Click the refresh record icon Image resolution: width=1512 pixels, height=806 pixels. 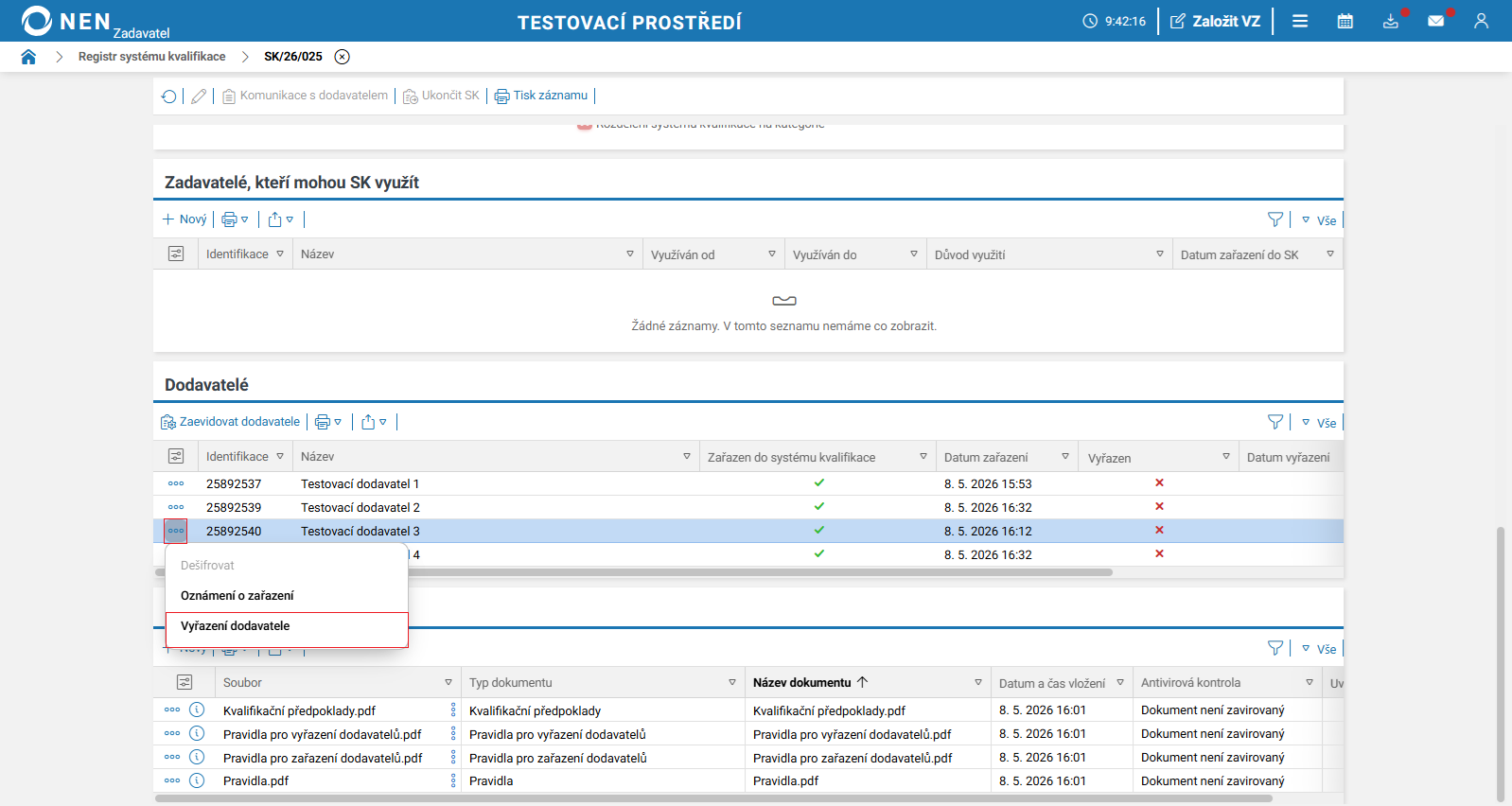[169, 96]
